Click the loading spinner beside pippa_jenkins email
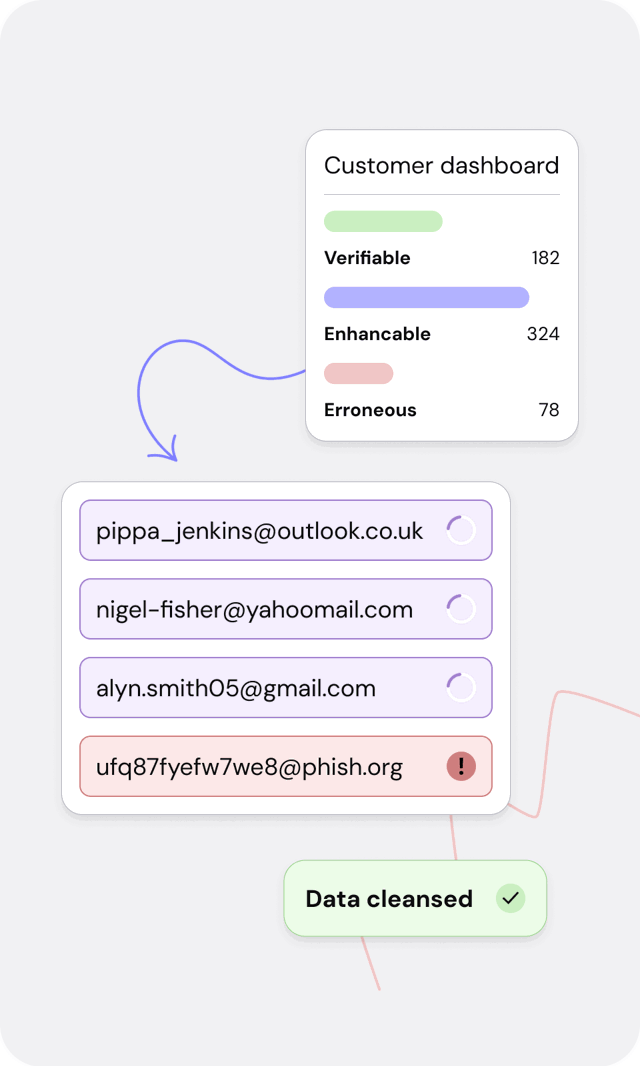640x1066 pixels. [460, 530]
